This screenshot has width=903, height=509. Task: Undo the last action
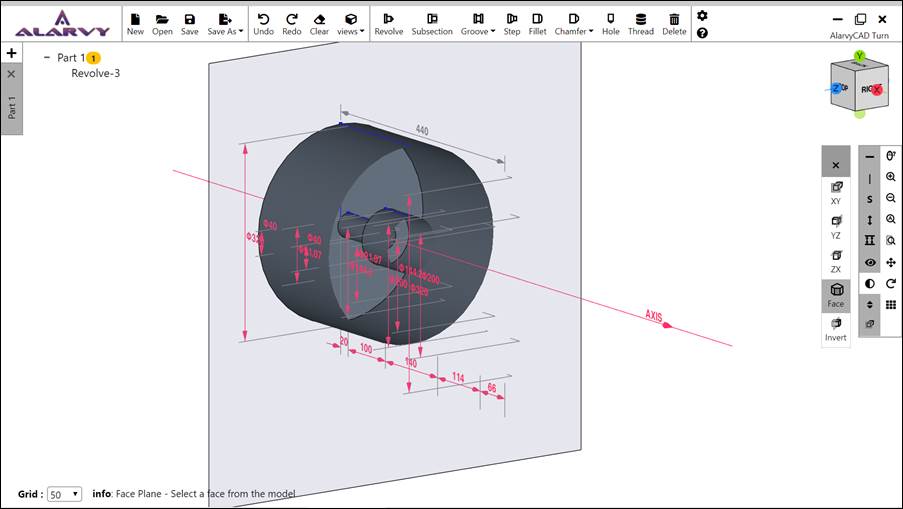[x=263, y=24]
